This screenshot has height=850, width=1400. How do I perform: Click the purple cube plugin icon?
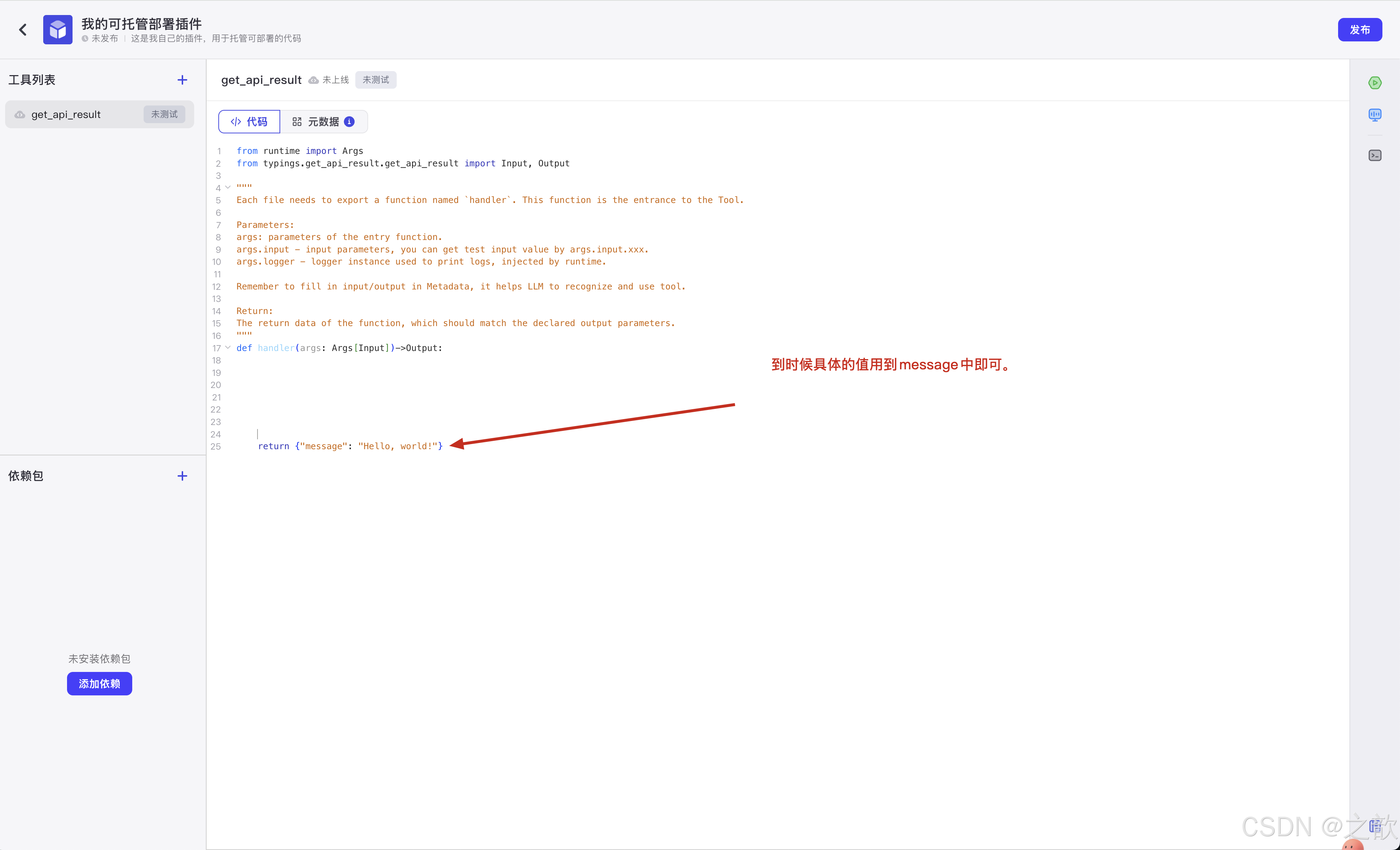coord(58,30)
